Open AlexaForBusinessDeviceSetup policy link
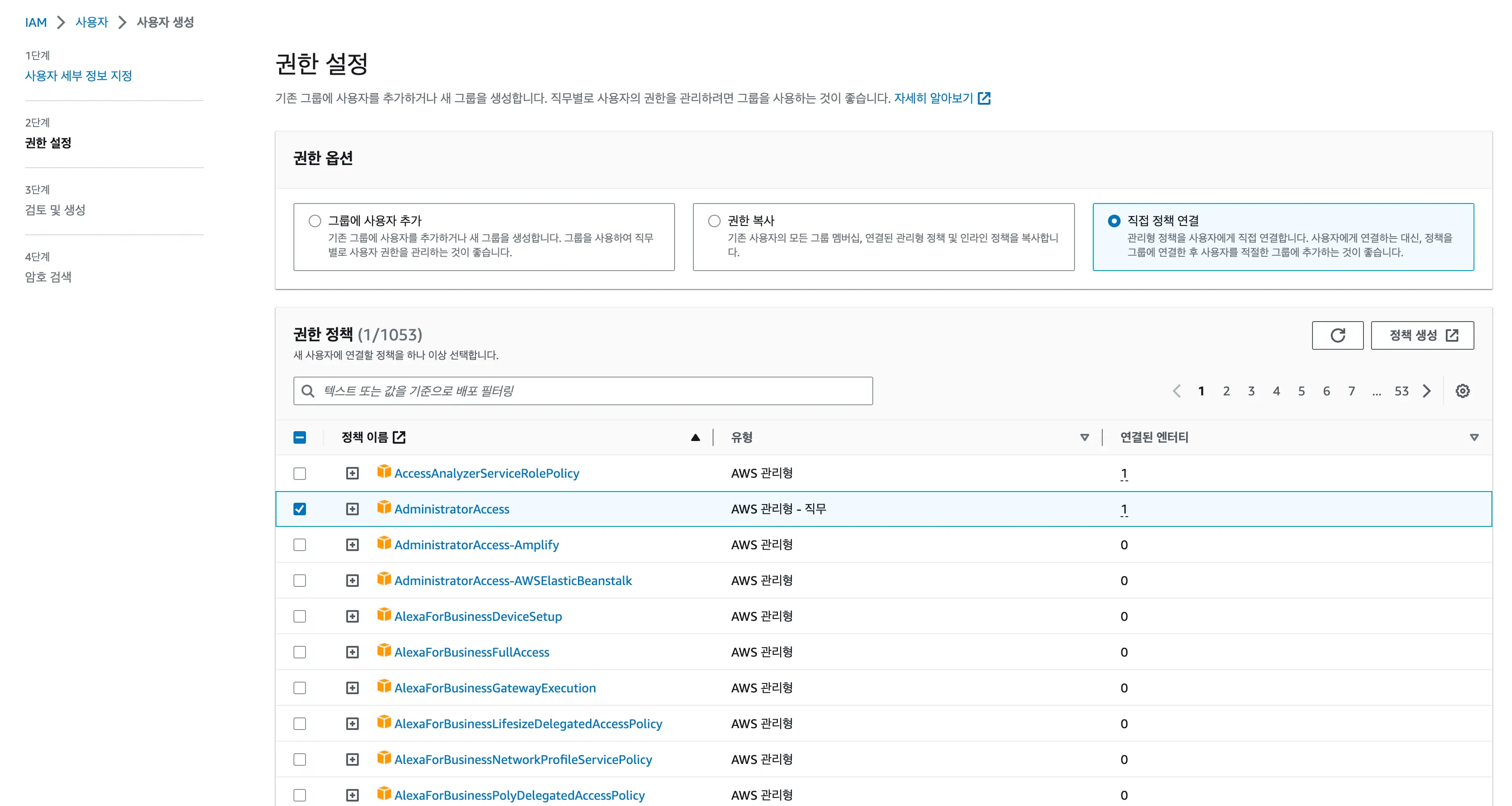The width and height of the screenshot is (1512, 806). click(478, 616)
